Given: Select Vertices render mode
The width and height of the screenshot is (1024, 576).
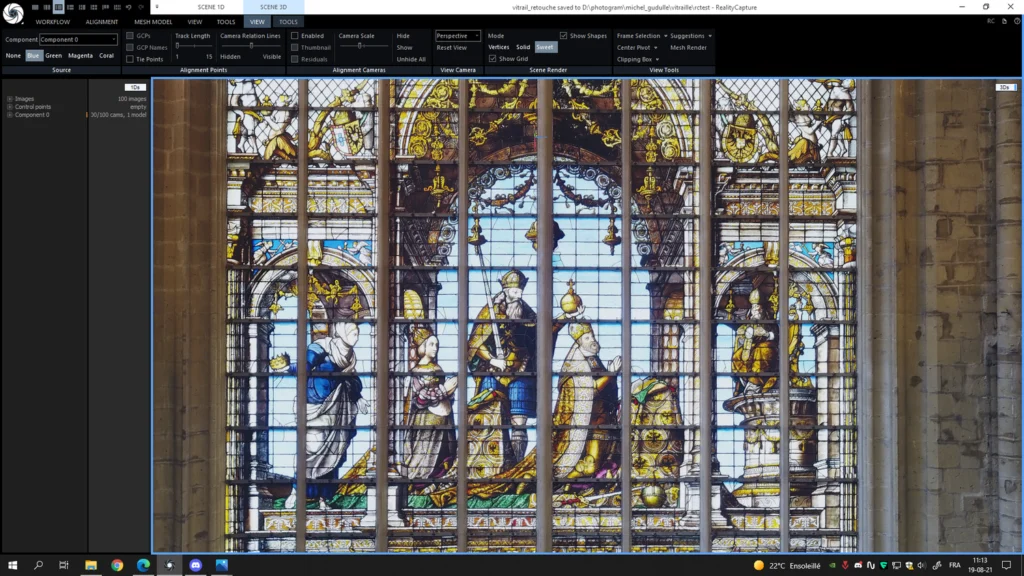Looking at the screenshot, I should (498, 47).
